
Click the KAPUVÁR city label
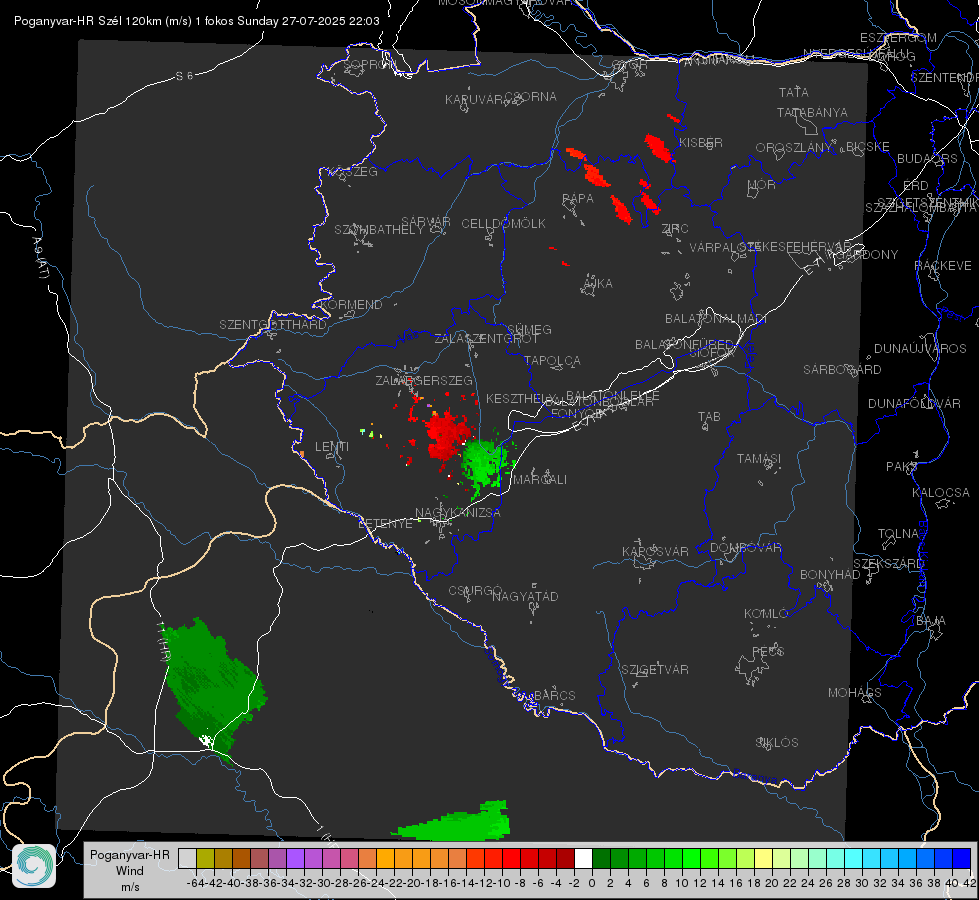click(x=474, y=100)
